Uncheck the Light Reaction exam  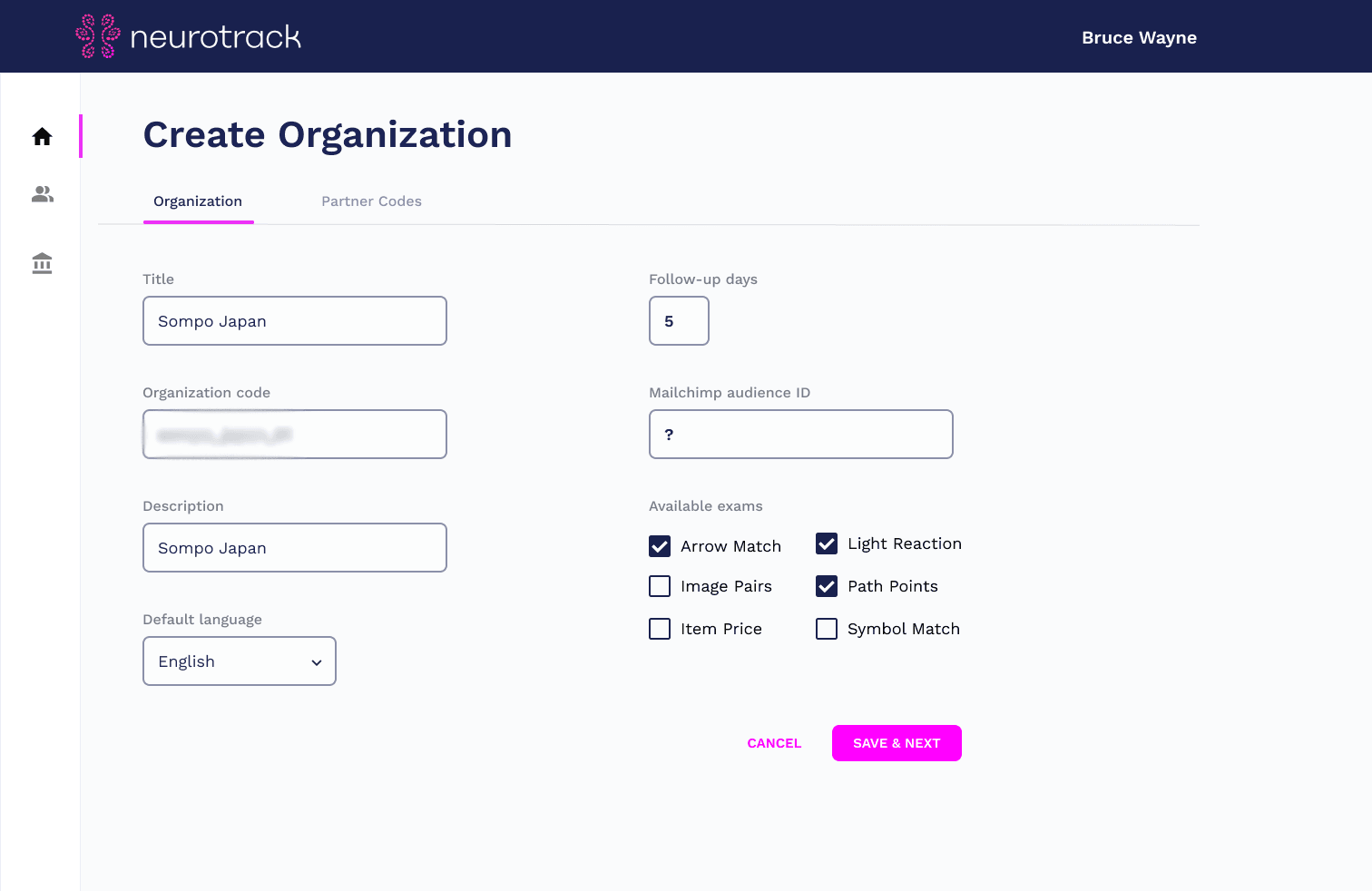click(x=826, y=543)
